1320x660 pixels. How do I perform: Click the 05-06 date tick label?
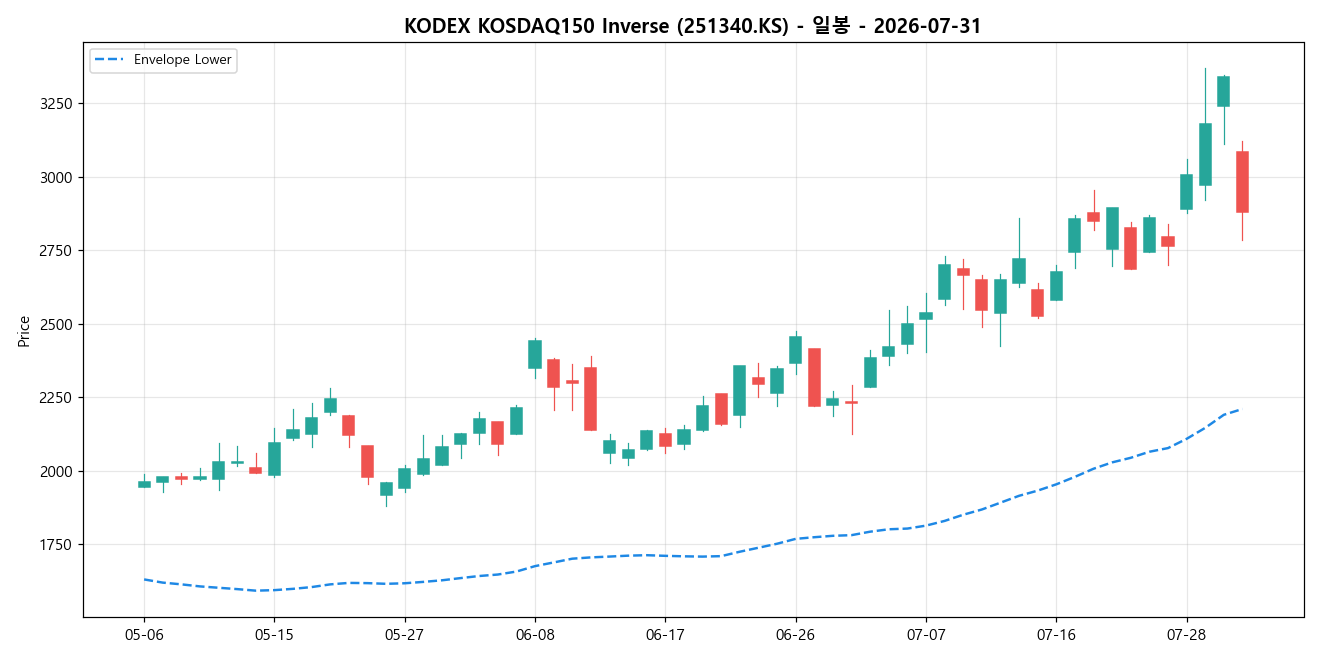[144, 635]
